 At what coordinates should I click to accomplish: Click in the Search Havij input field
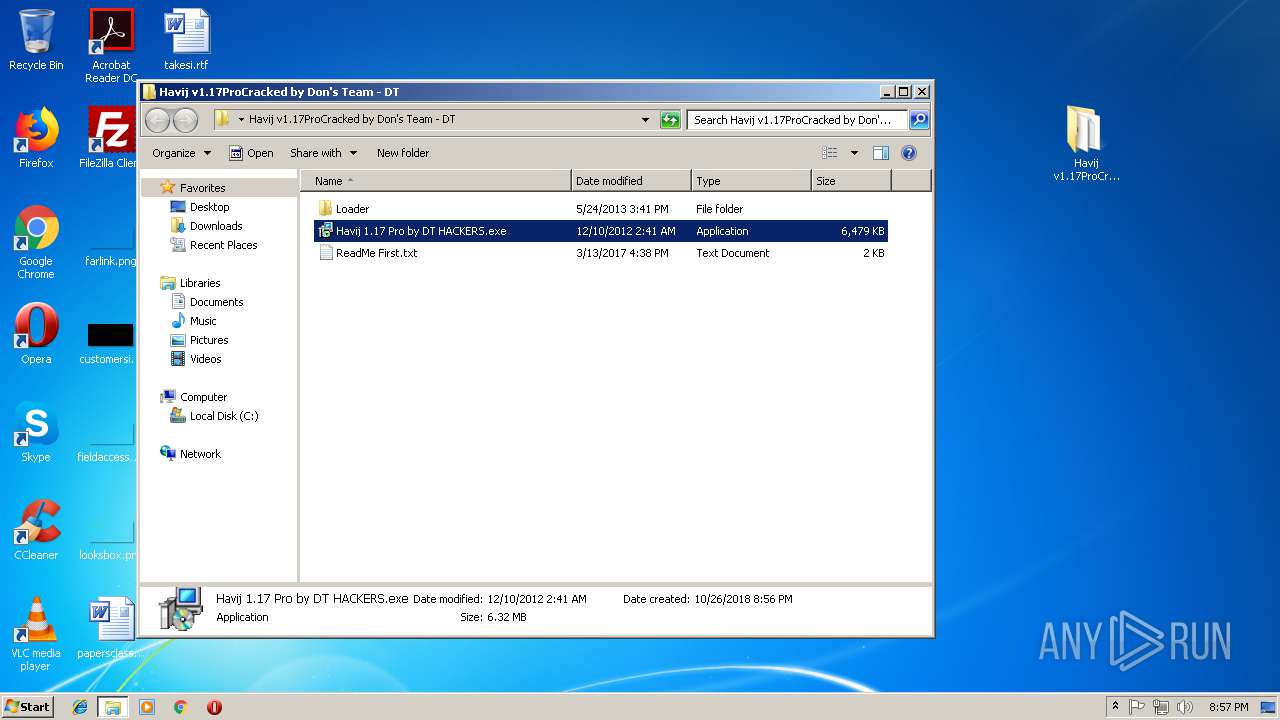coord(796,120)
